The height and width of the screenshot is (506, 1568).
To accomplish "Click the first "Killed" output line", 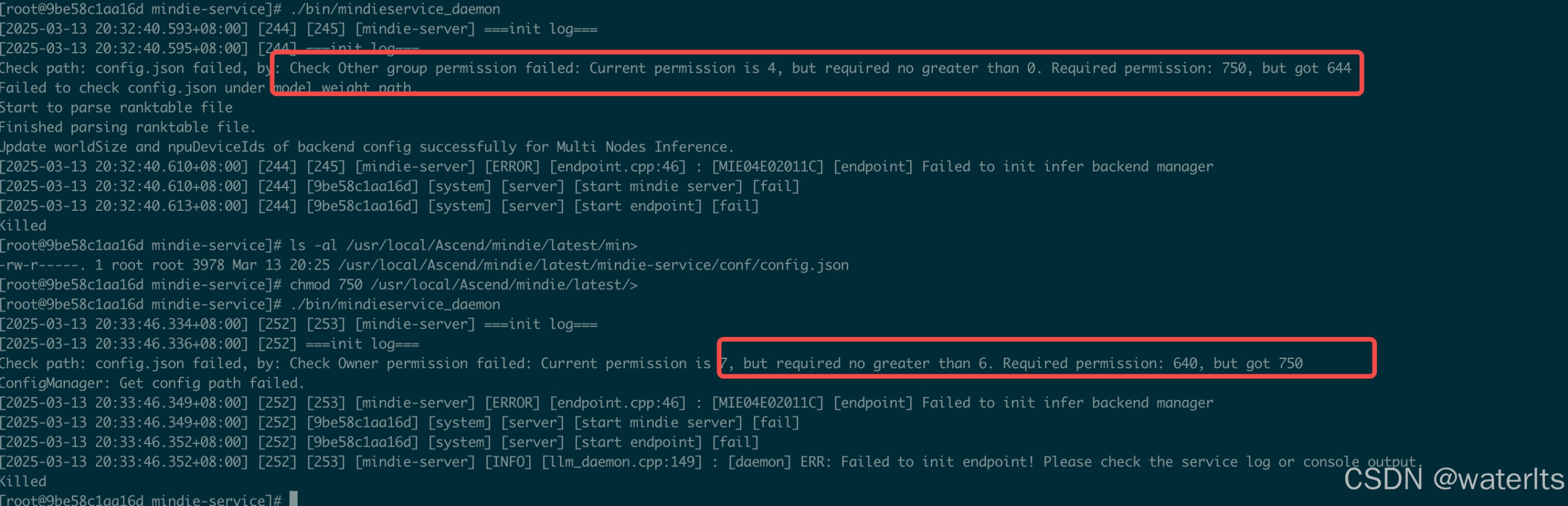I will click(x=23, y=225).
